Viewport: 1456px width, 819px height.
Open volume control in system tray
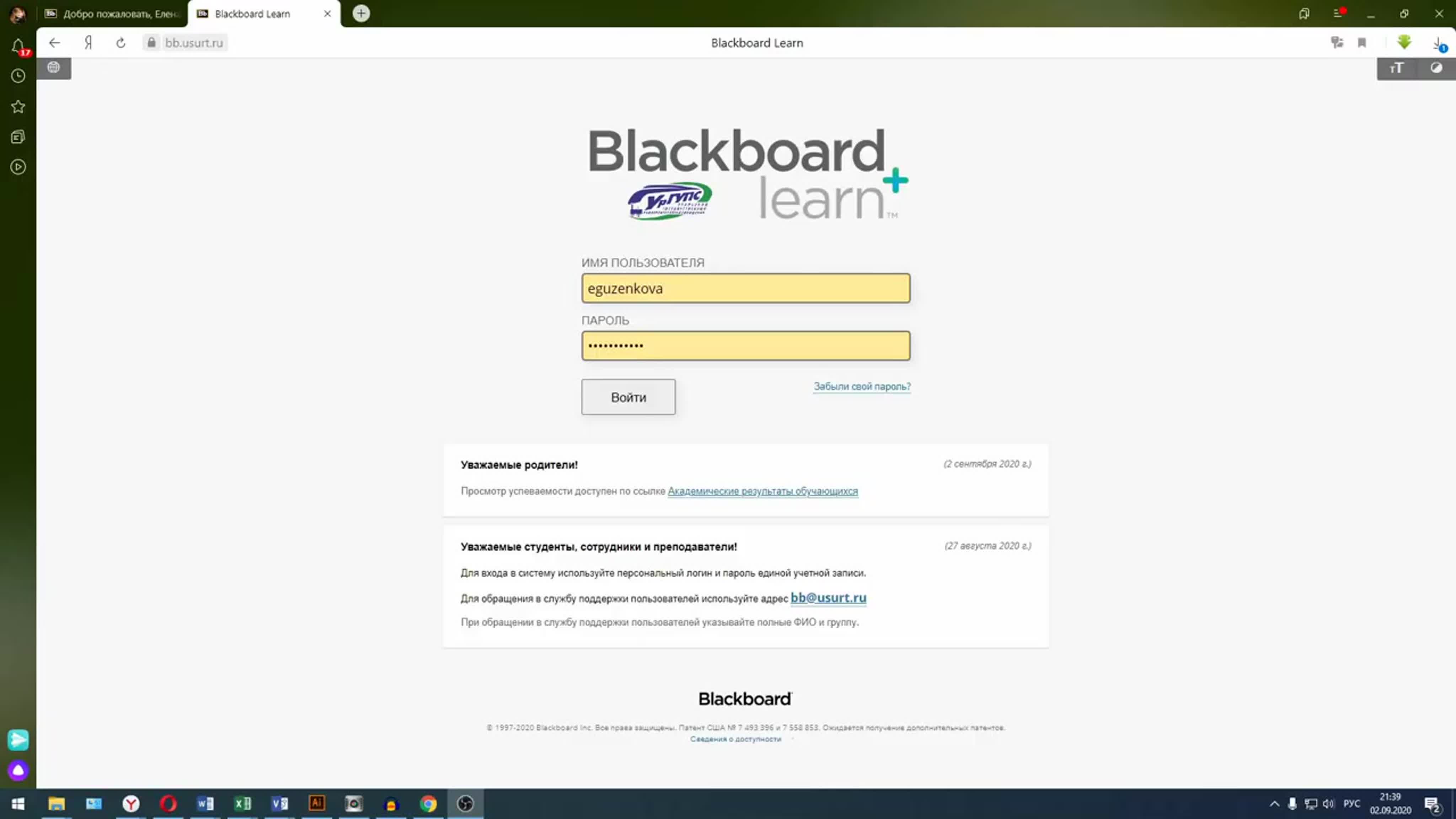pos(1328,803)
